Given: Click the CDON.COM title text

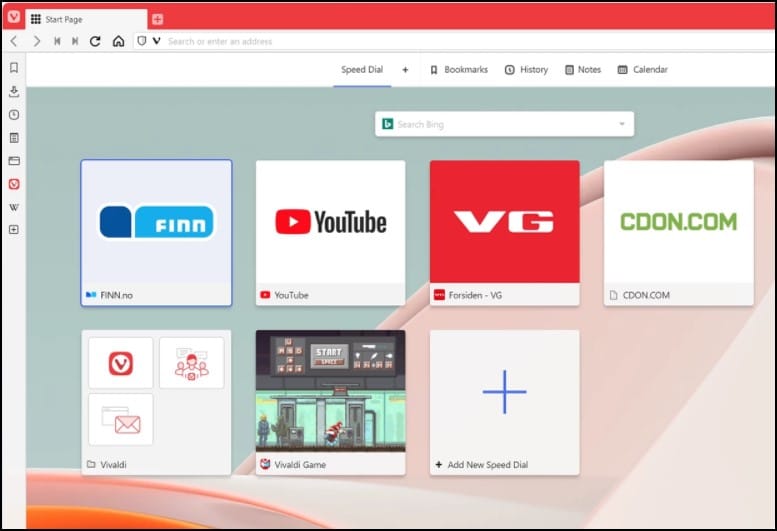Looking at the screenshot, I should point(646,295).
